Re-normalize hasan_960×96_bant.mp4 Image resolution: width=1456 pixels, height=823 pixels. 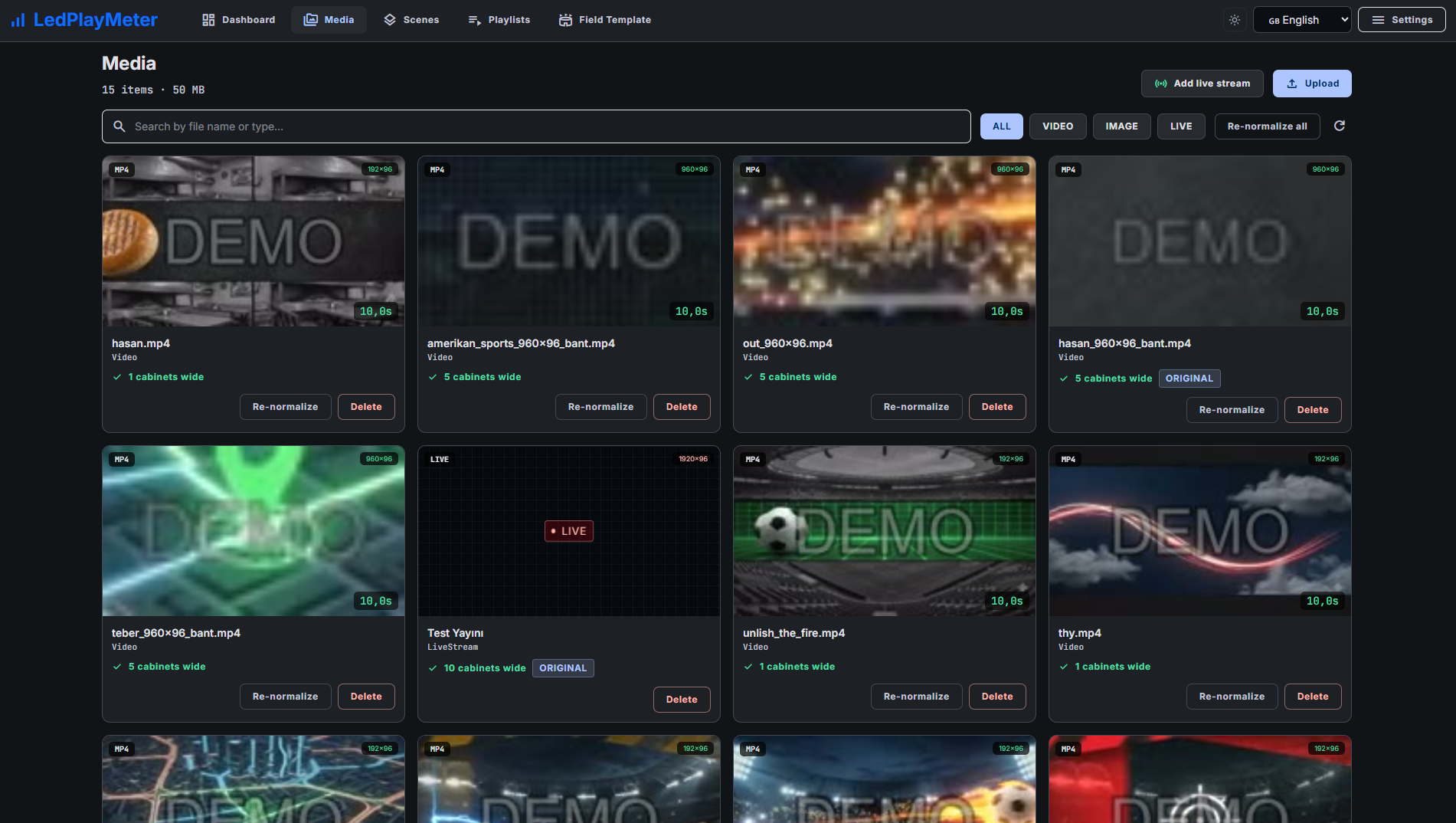point(1232,410)
